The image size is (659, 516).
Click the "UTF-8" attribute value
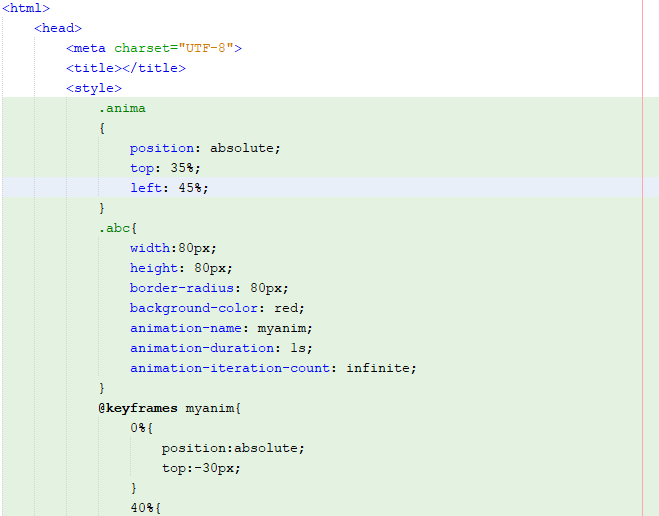[206, 48]
